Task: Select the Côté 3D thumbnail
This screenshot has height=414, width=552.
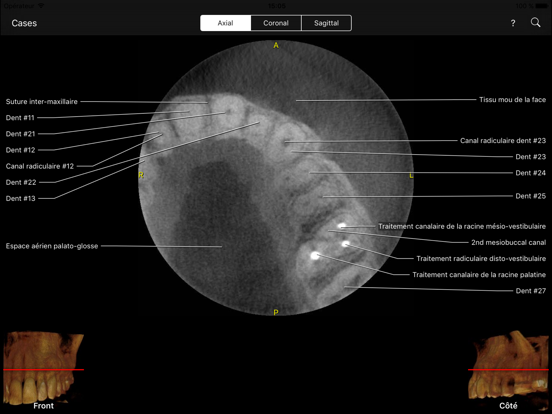Action: coord(508,370)
